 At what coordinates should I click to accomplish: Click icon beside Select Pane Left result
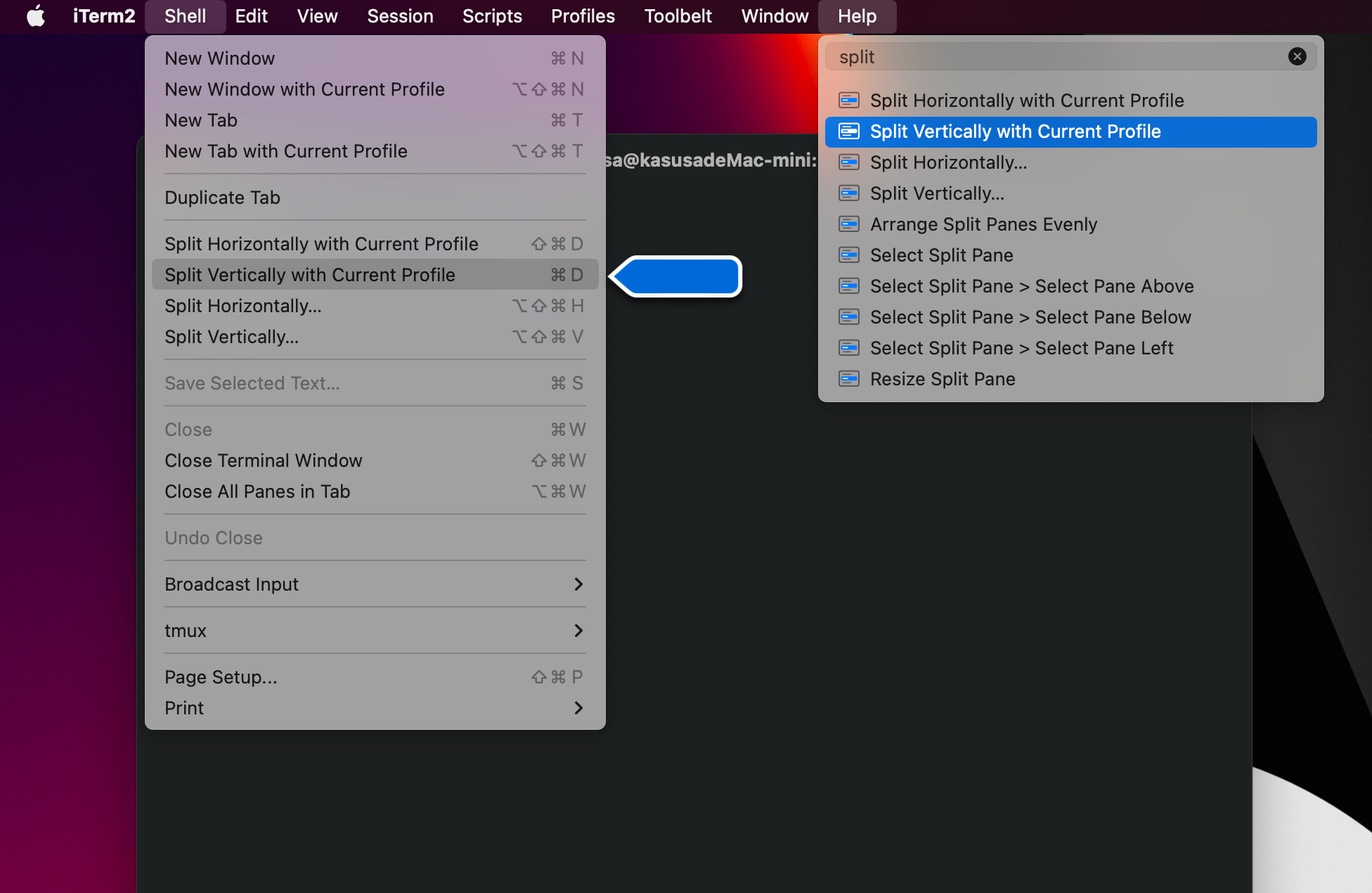coord(849,348)
